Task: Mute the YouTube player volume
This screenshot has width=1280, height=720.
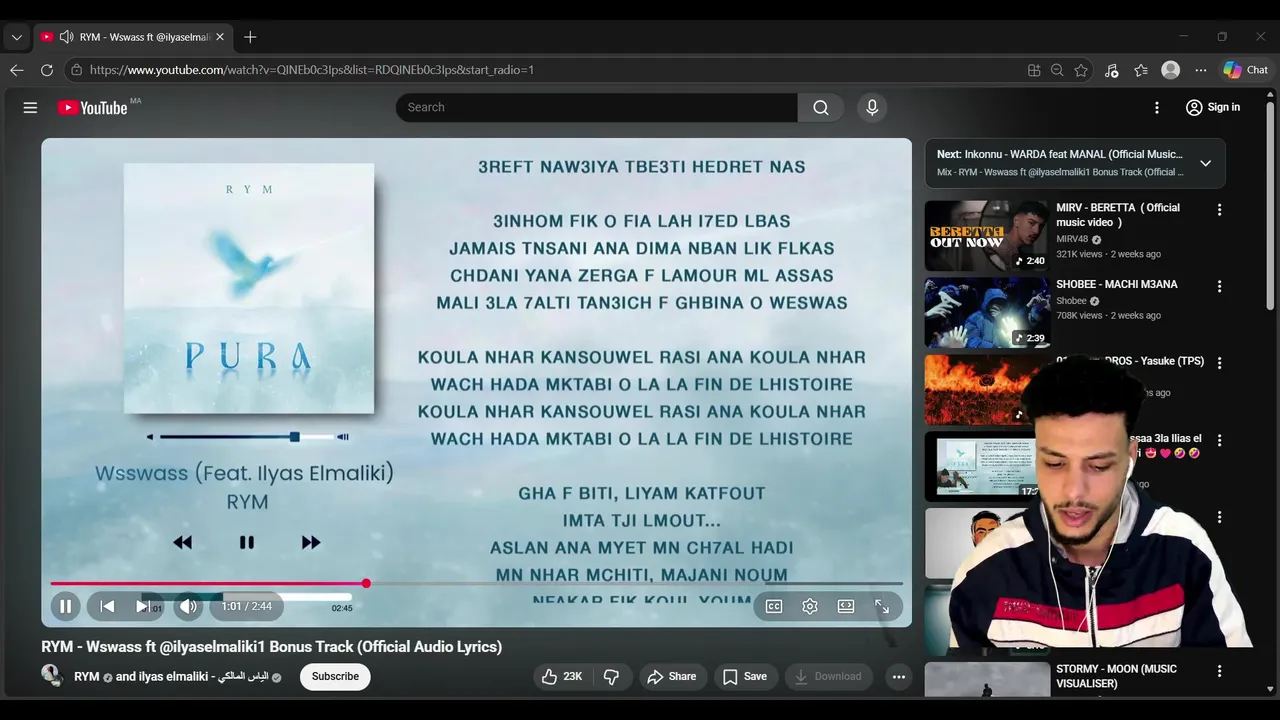Action: (188, 606)
